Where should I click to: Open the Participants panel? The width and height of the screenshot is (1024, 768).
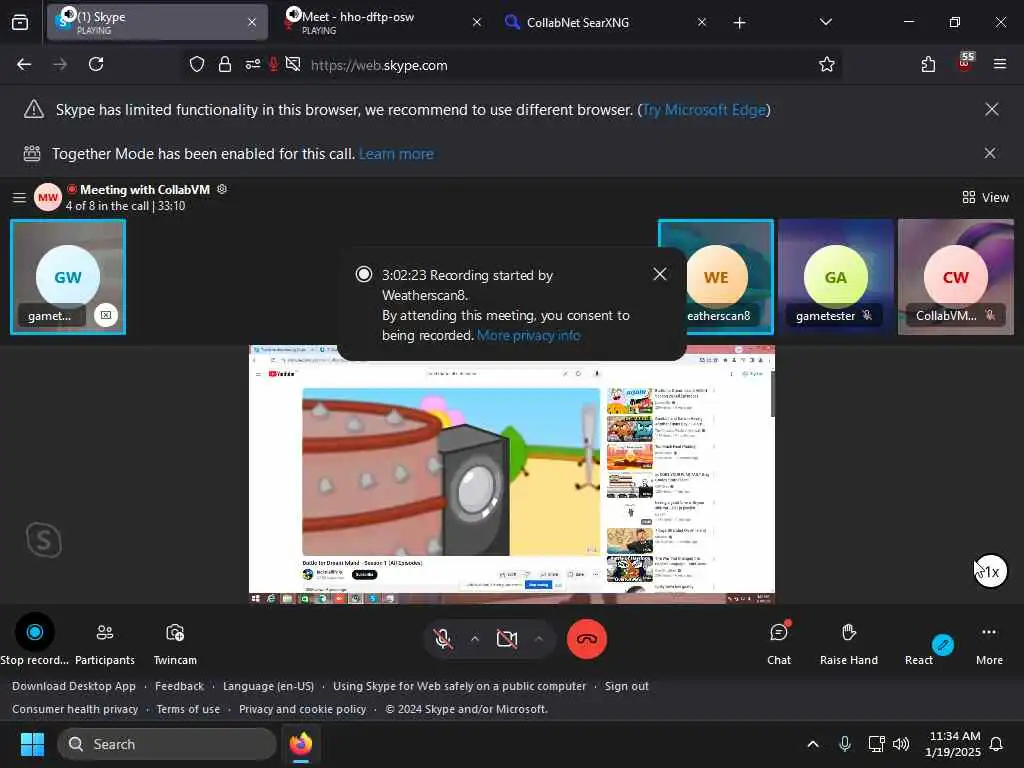104,643
